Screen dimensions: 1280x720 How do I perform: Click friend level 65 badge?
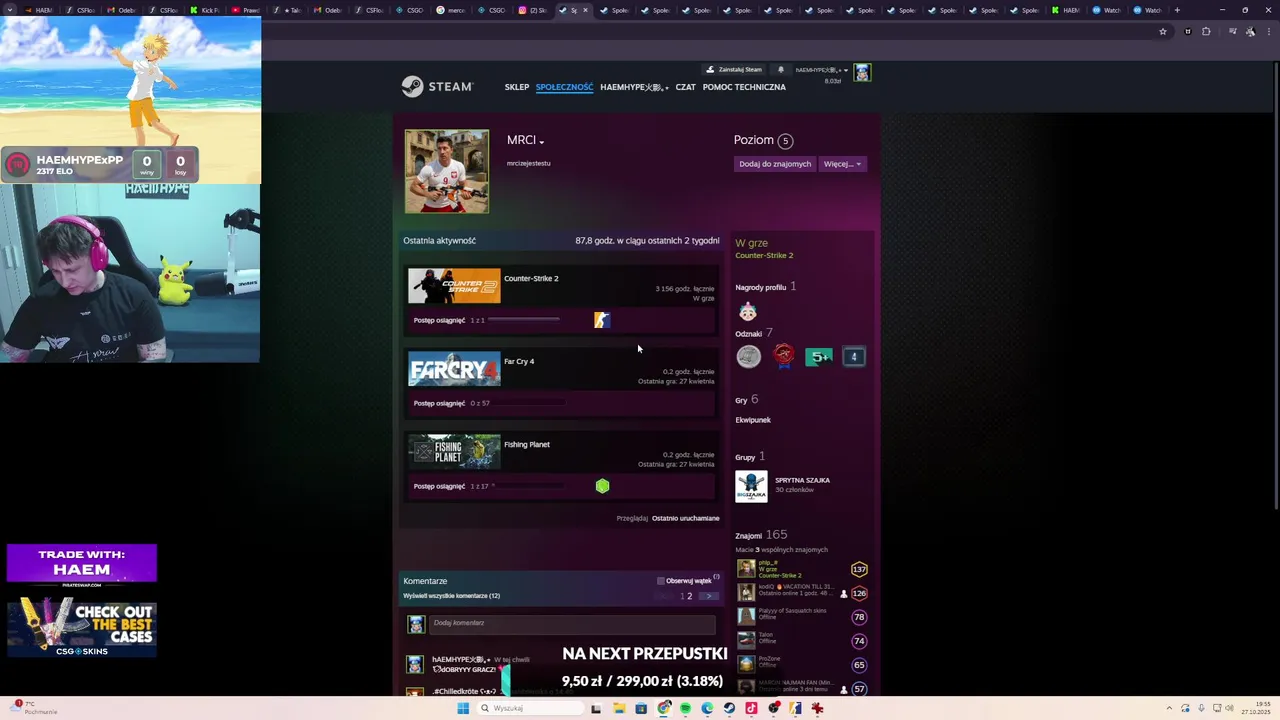(x=859, y=665)
